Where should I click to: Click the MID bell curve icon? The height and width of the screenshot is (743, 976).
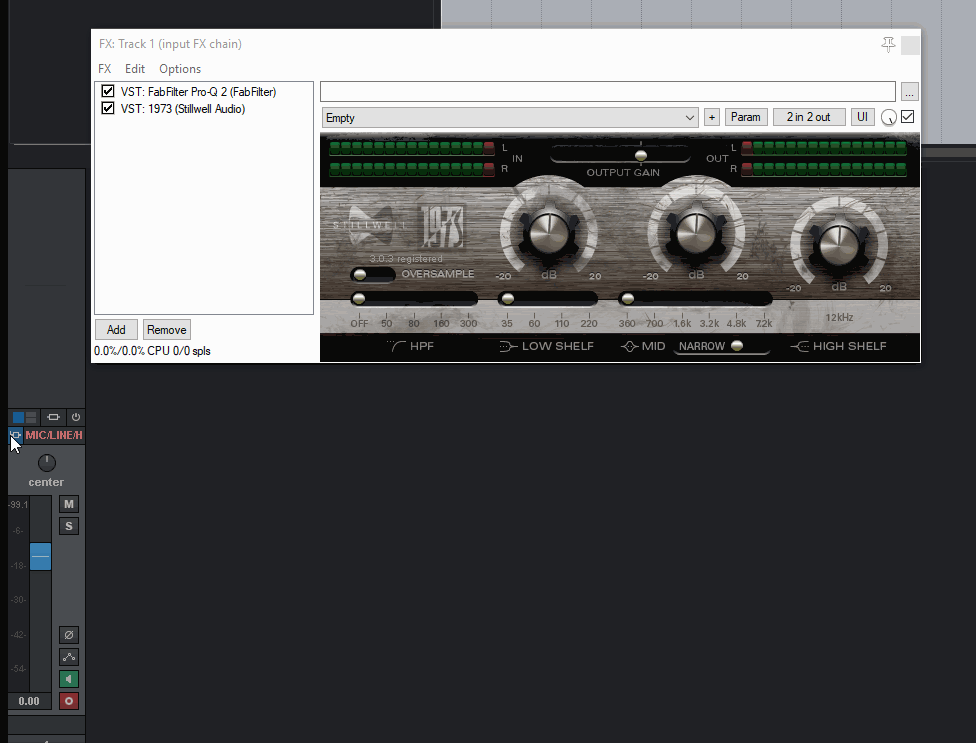click(x=629, y=347)
